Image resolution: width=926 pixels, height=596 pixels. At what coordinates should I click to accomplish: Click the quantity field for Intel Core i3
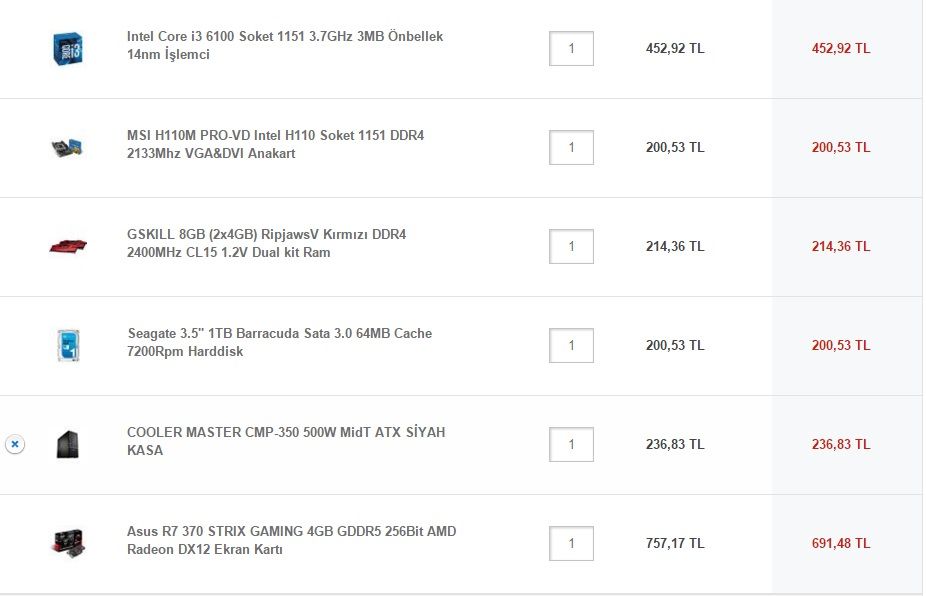click(x=571, y=48)
